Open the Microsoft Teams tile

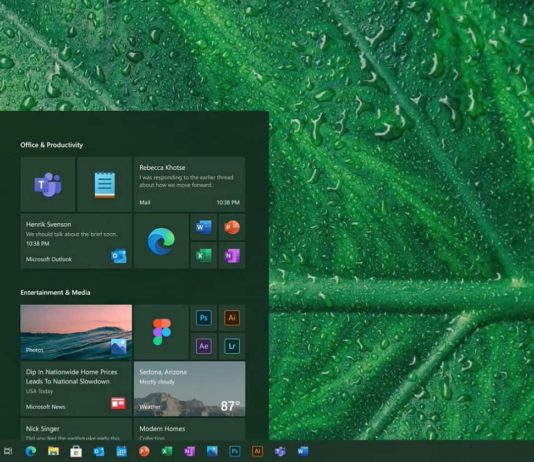point(48,184)
